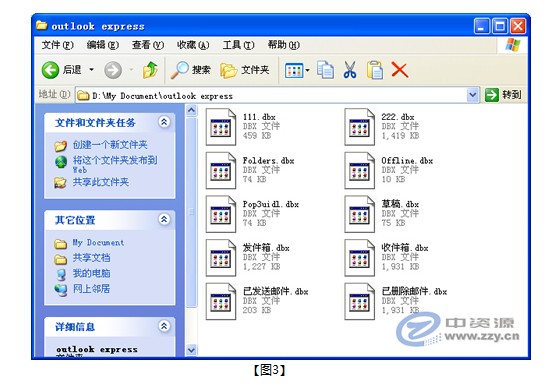The width and height of the screenshot is (554, 388).
Task: Open the 收藏(A) menu
Action: [193, 45]
